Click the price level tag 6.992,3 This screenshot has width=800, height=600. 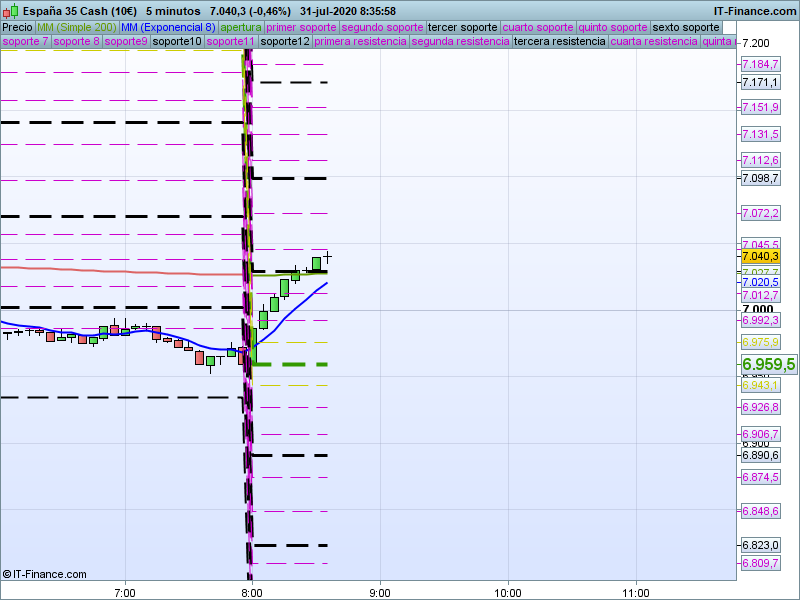[x=761, y=320]
